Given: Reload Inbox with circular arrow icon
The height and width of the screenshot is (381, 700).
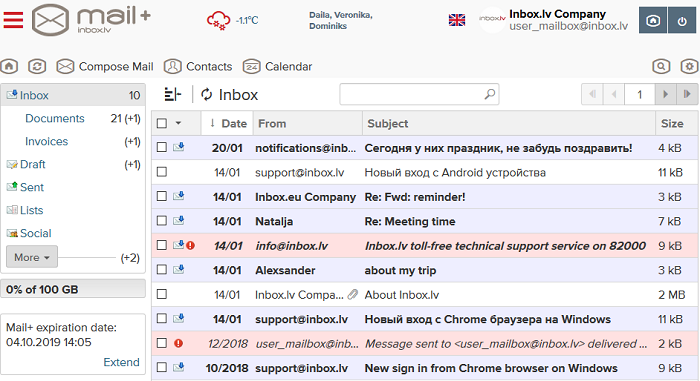Looking at the screenshot, I should tap(206, 94).
